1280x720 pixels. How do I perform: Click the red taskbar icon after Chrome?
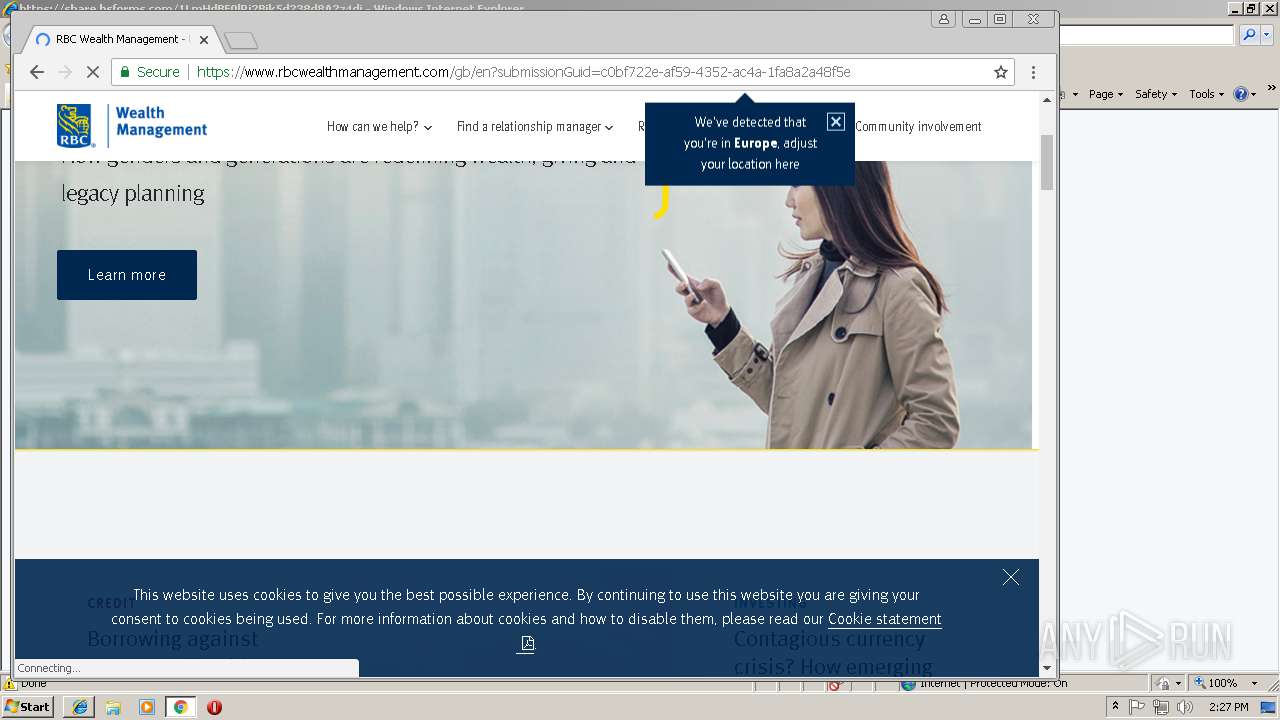214,707
